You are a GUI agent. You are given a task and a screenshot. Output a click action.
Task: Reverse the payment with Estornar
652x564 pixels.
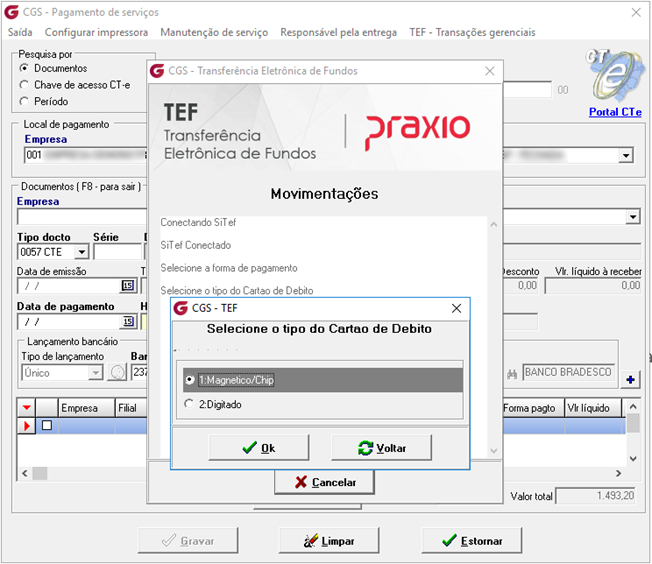coord(472,540)
